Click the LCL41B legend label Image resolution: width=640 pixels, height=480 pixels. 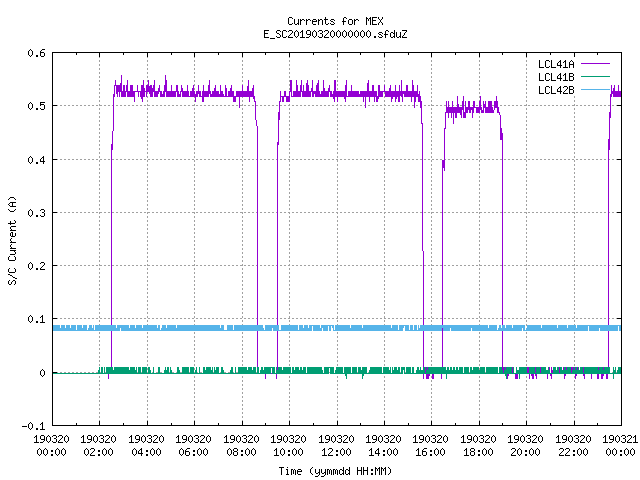pyautogui.click(x=556, y=77)
